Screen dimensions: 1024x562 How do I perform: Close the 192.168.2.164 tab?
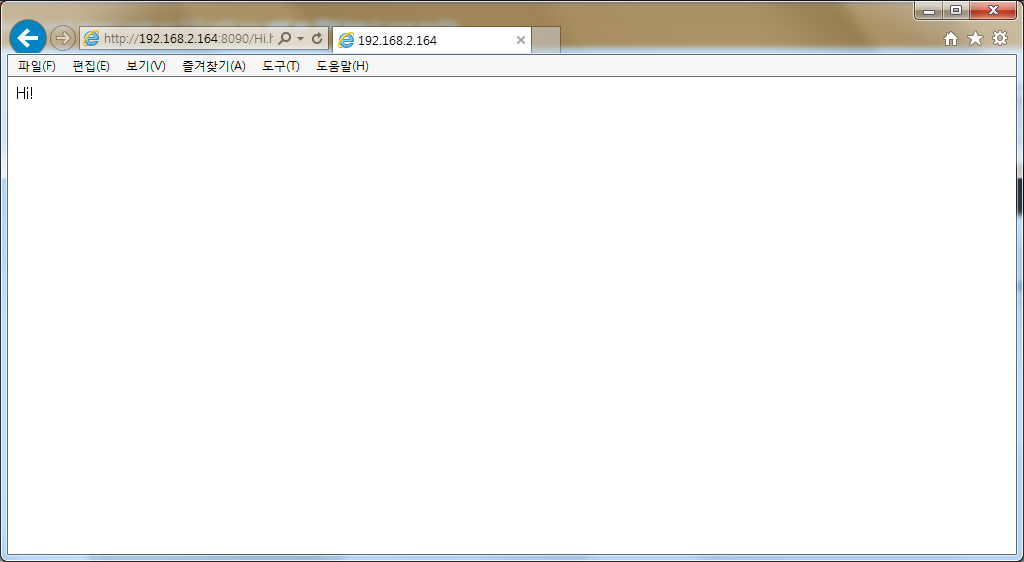(x=520, y=40)
